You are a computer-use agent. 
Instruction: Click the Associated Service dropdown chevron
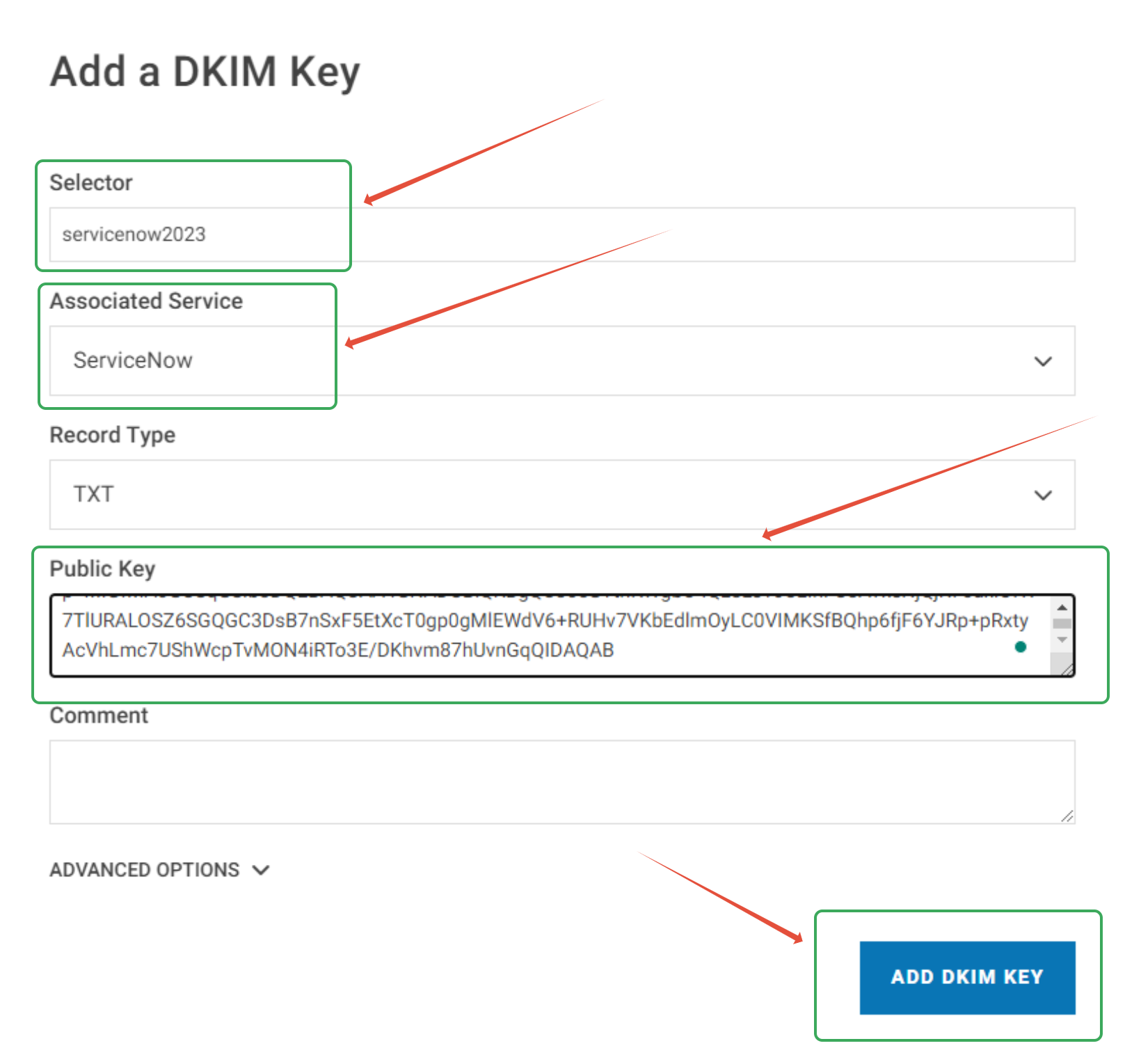tap(1042, 361)
